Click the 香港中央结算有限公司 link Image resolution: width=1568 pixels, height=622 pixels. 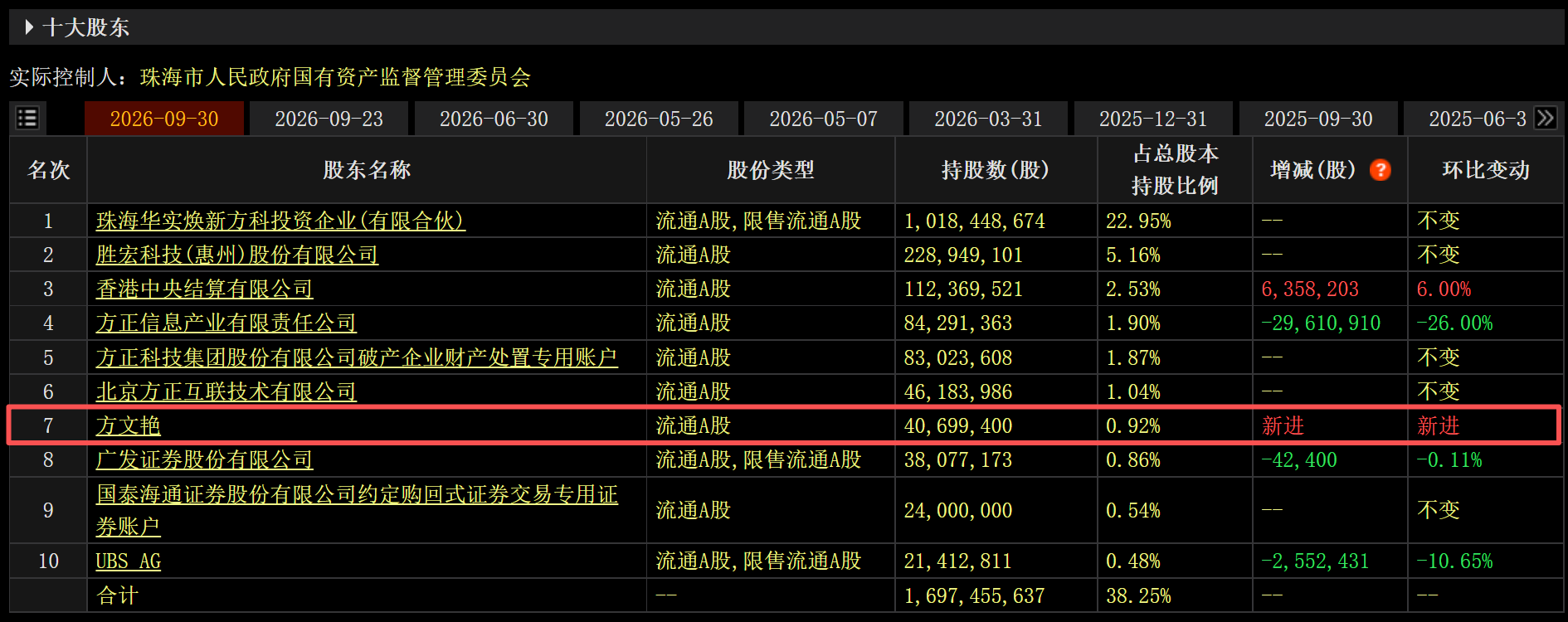[x=205, y=289]
